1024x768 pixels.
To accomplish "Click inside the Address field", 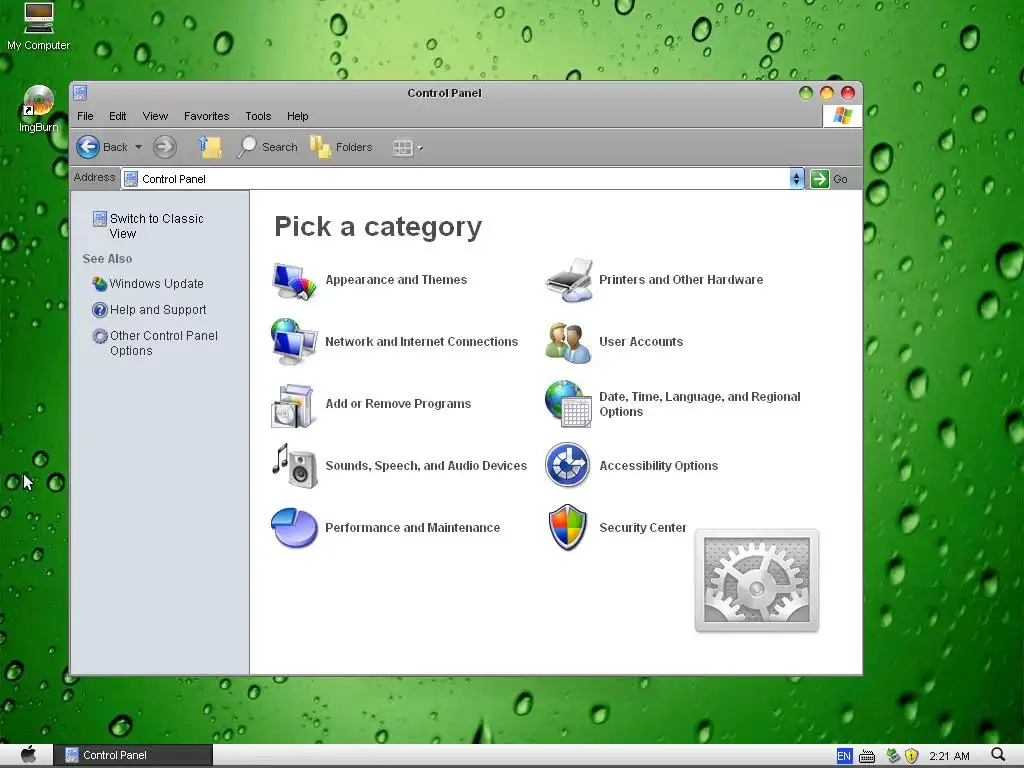I will pyautogui.click(x=455, y=179).
